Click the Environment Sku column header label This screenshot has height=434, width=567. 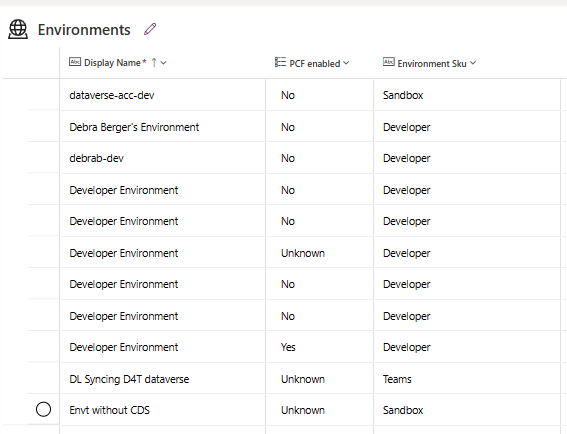point(432,64)
